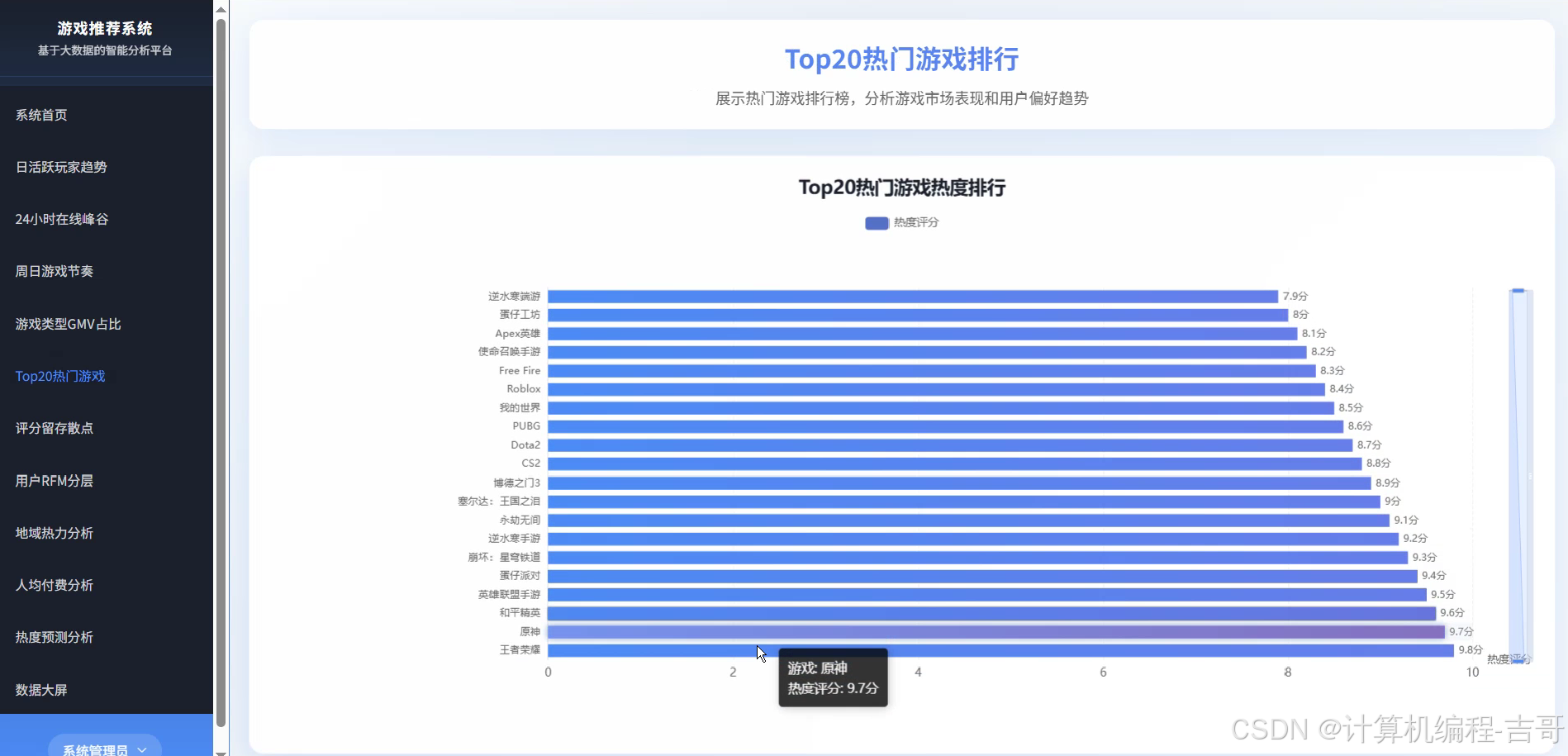Click x-axis tick label 6
The image size is (1568, 756).
(1103, 673)
